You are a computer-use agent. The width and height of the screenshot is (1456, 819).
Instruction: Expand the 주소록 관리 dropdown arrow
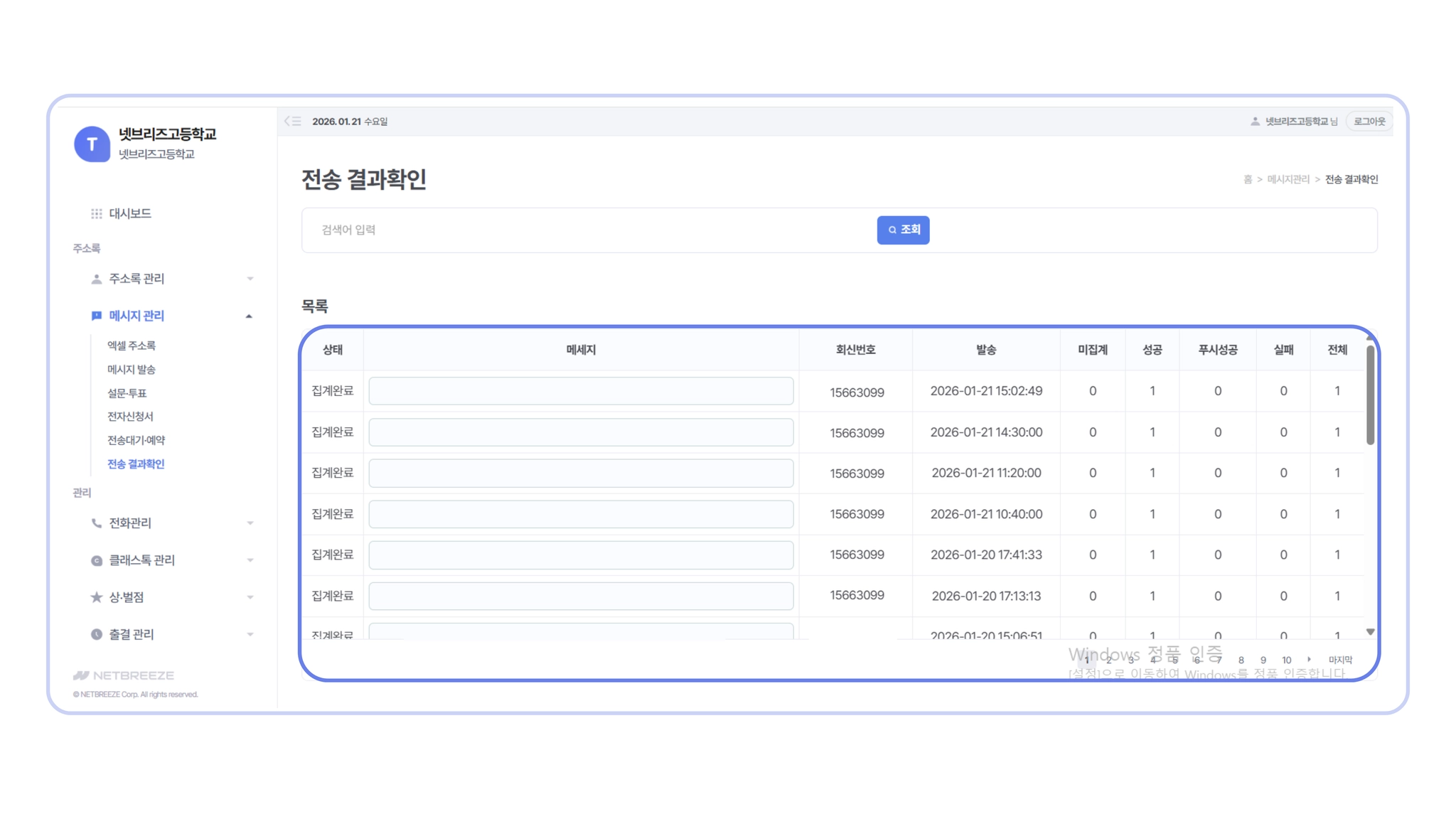(x=250, y=279)
